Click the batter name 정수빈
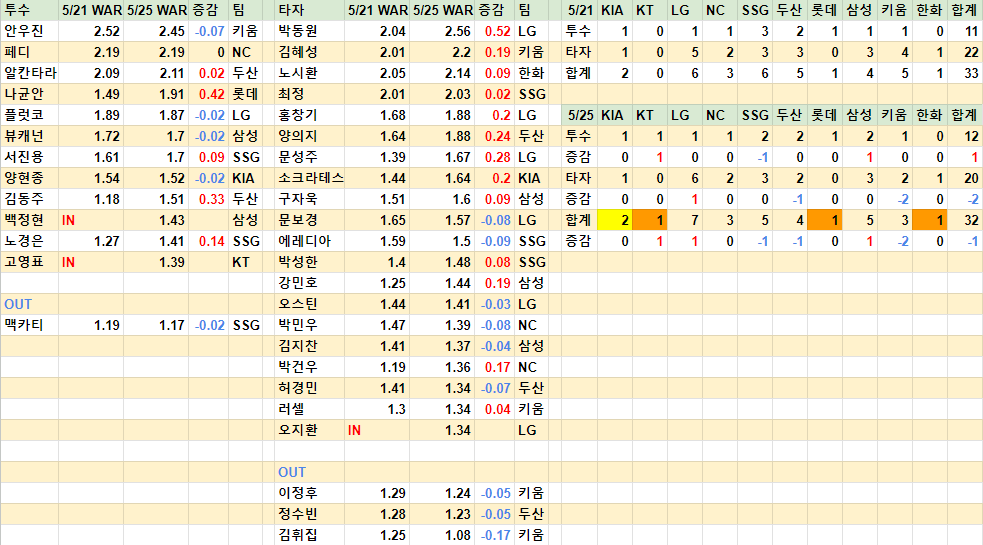The image size is (983, 545). [x=297, y=514]
